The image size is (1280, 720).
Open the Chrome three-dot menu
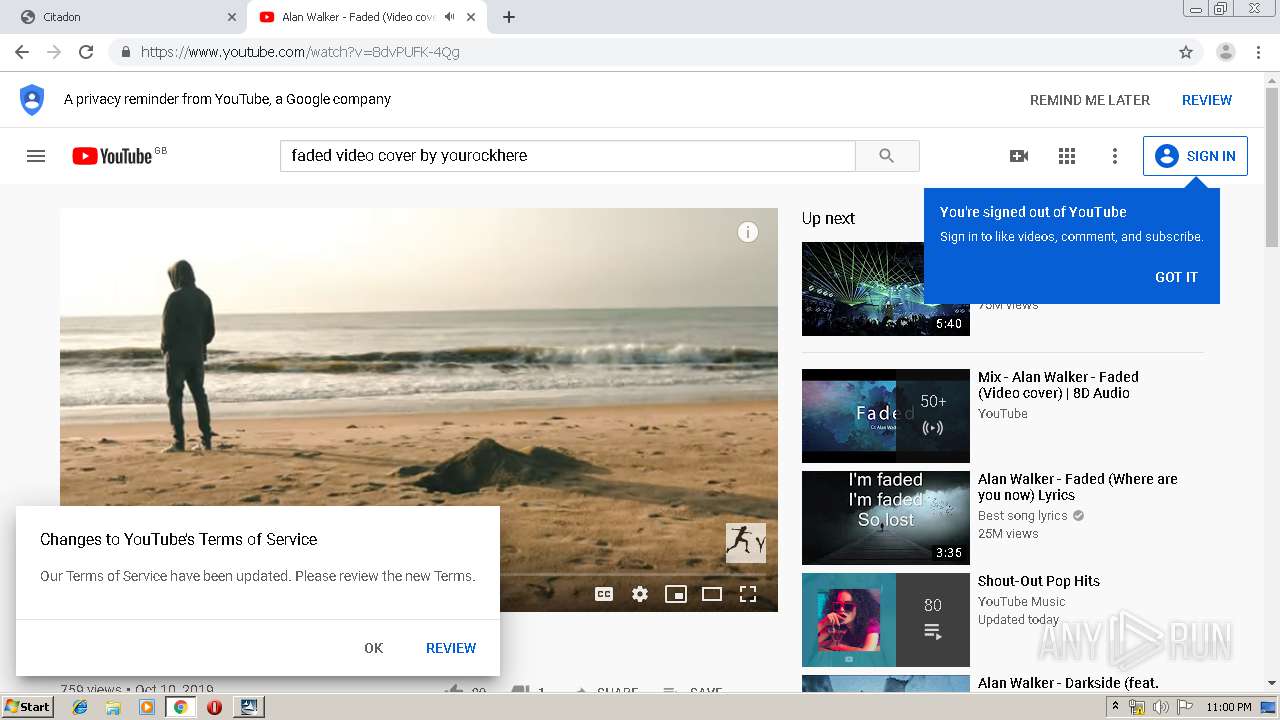pos(1258,52)
